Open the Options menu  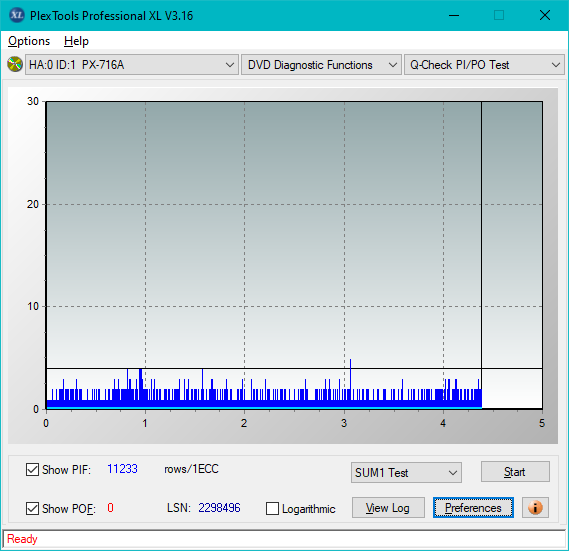[x=29, y=41]
